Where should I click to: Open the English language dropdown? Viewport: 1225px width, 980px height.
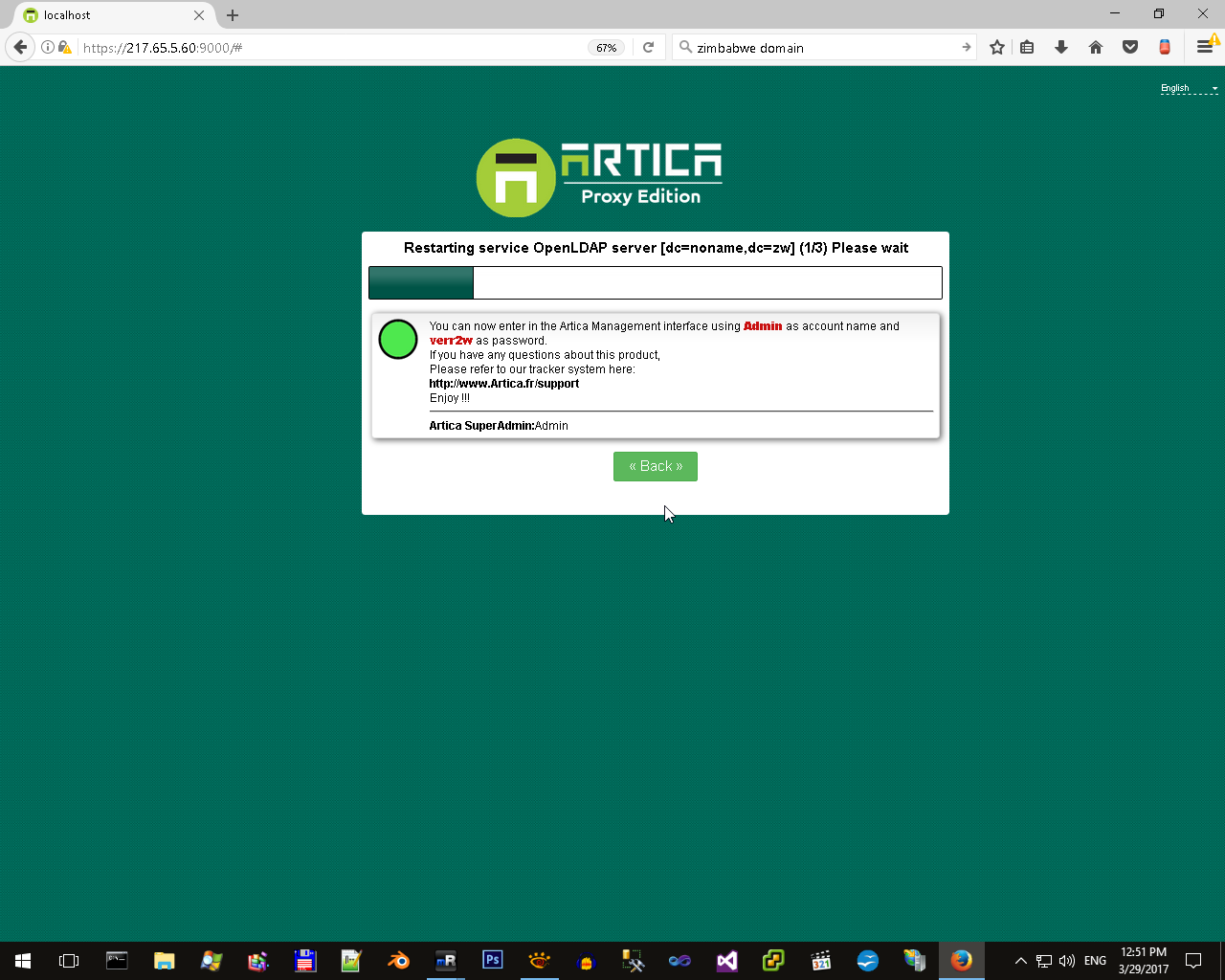[1190, 88]
